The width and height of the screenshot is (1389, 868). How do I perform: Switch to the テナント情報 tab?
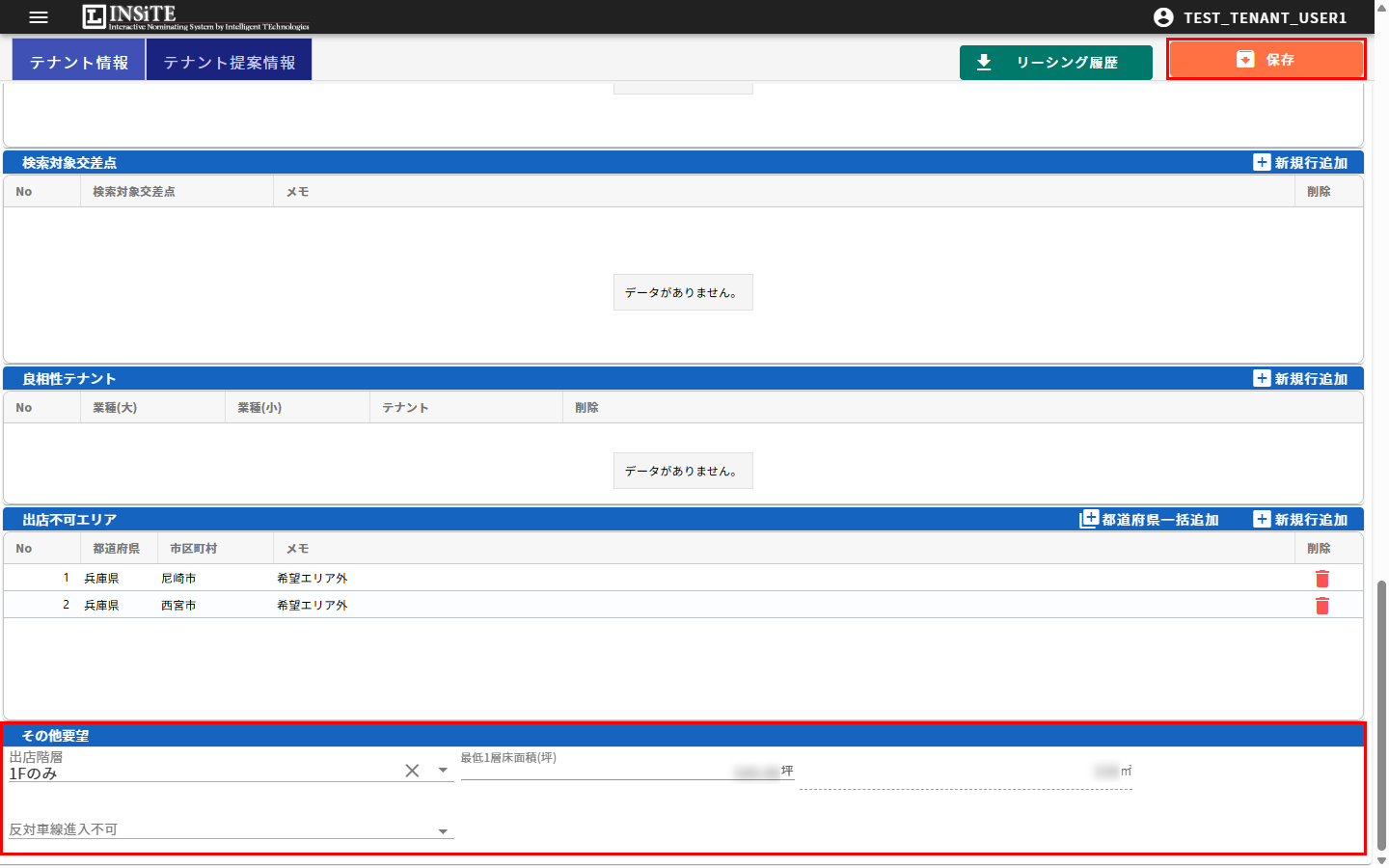[77, 59]
